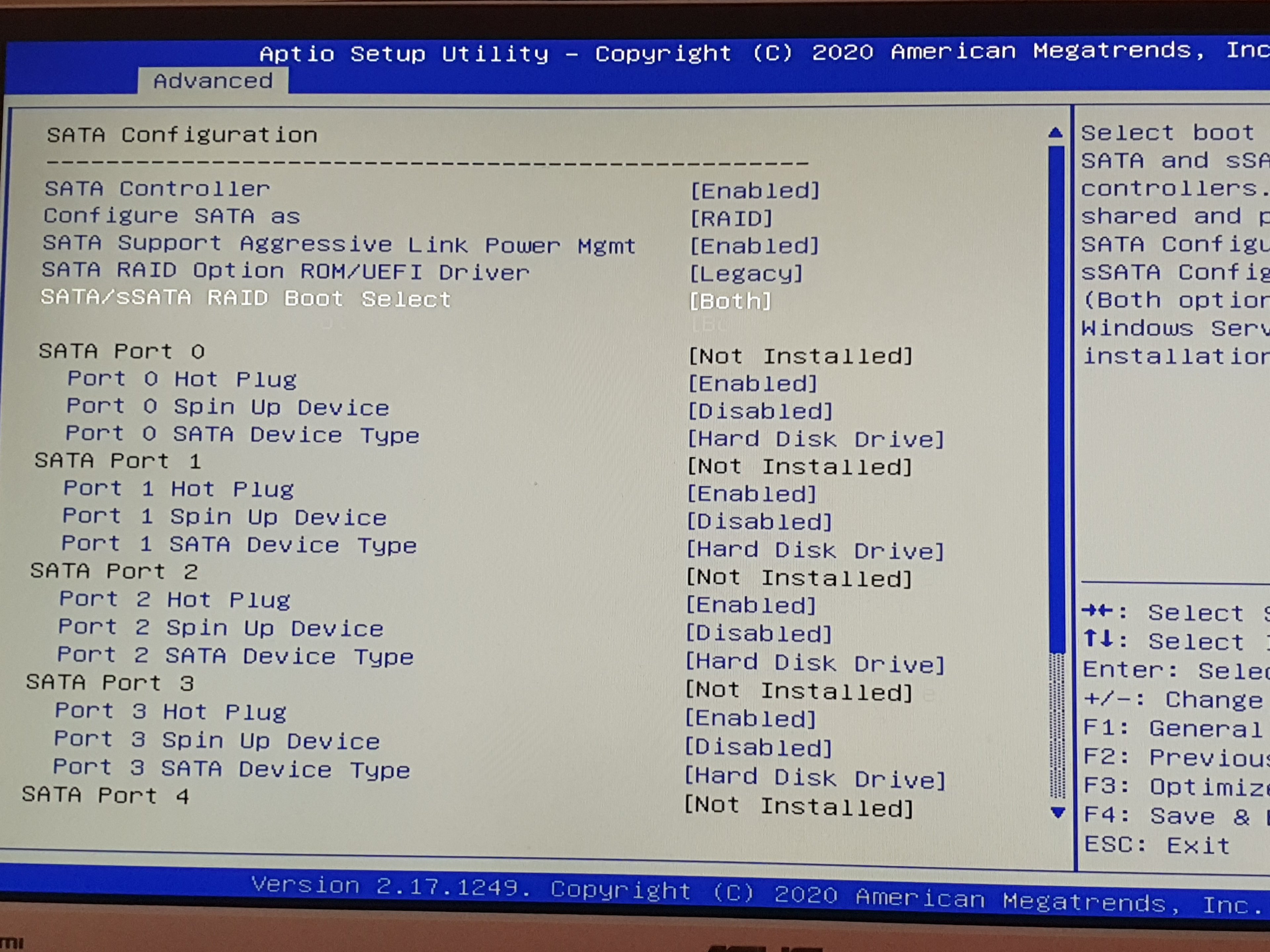Click the scrollbar down arrow
Viewport: 1270px width, 952px height.
(x=1058, y=812)
